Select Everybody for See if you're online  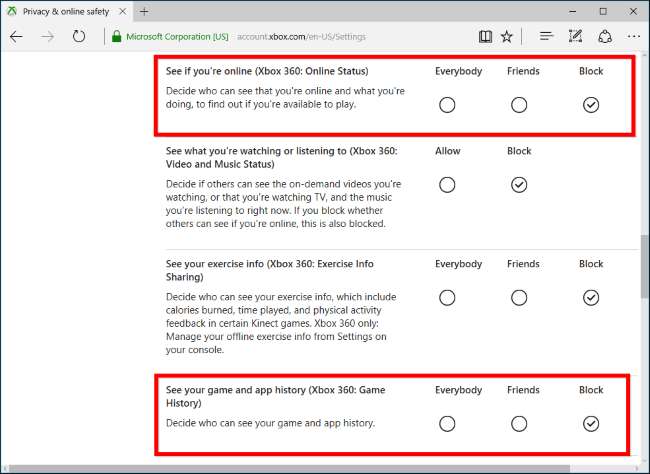[x=447, y=104]
